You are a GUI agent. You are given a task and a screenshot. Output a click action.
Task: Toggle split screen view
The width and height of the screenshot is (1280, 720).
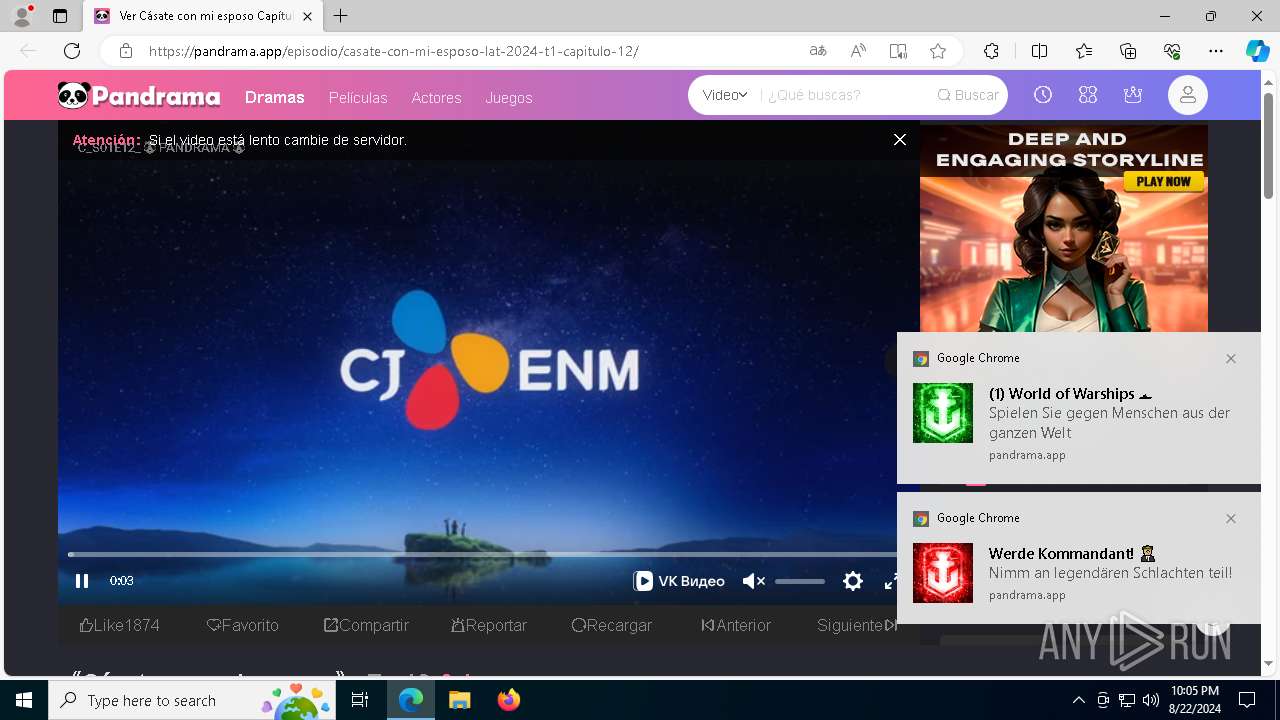[x=1039, y=51]
